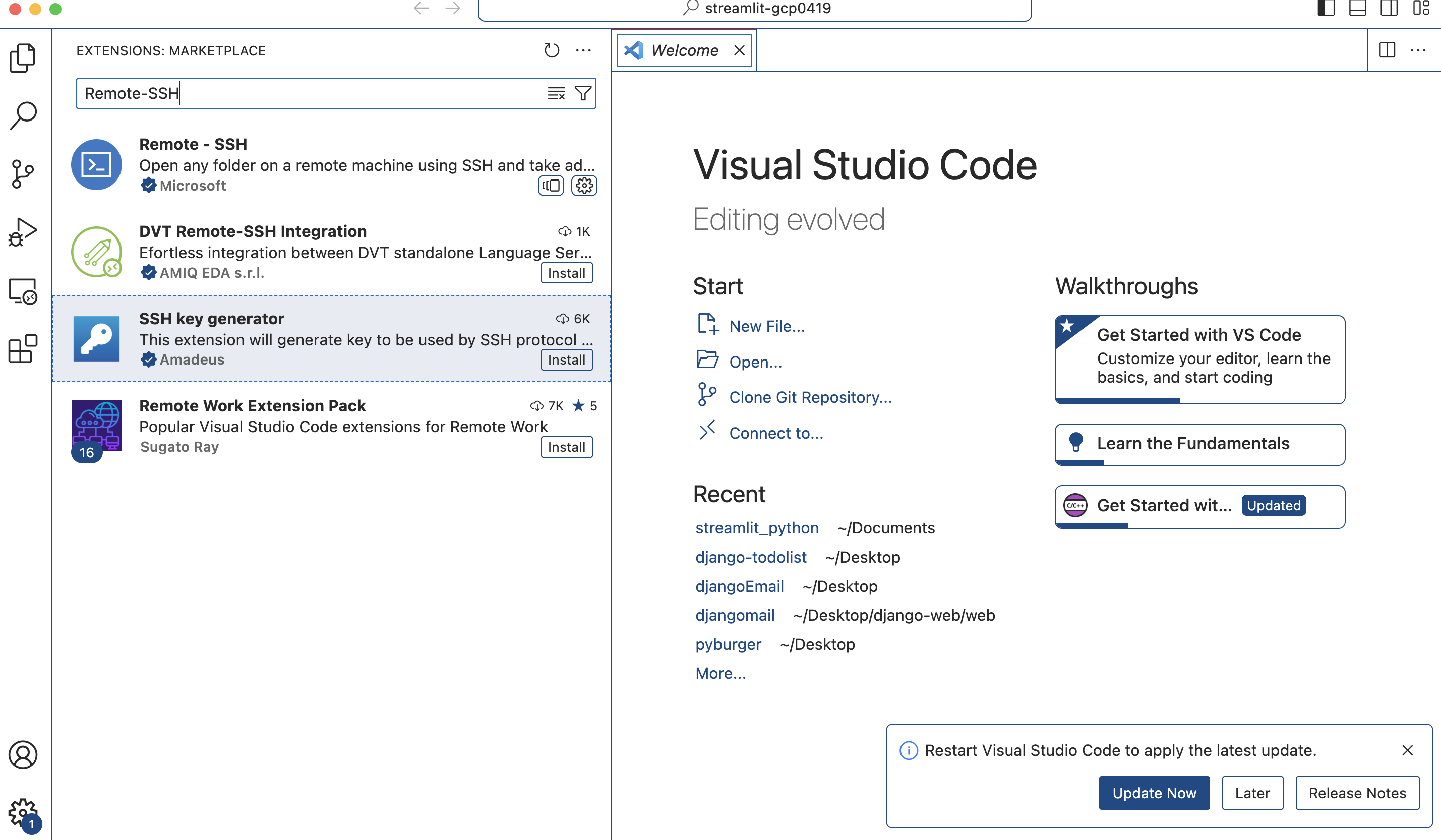Select the "Amadeus" publisher name
Image resolution: width=1441 pixels, height=840 pixels.
[x=192, y=359]
